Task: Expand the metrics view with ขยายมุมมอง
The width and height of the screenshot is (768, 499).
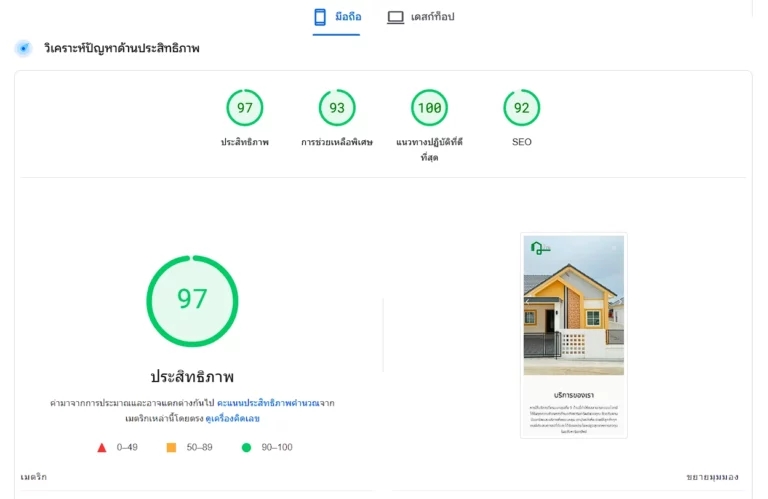Action: tap(712, 477)
